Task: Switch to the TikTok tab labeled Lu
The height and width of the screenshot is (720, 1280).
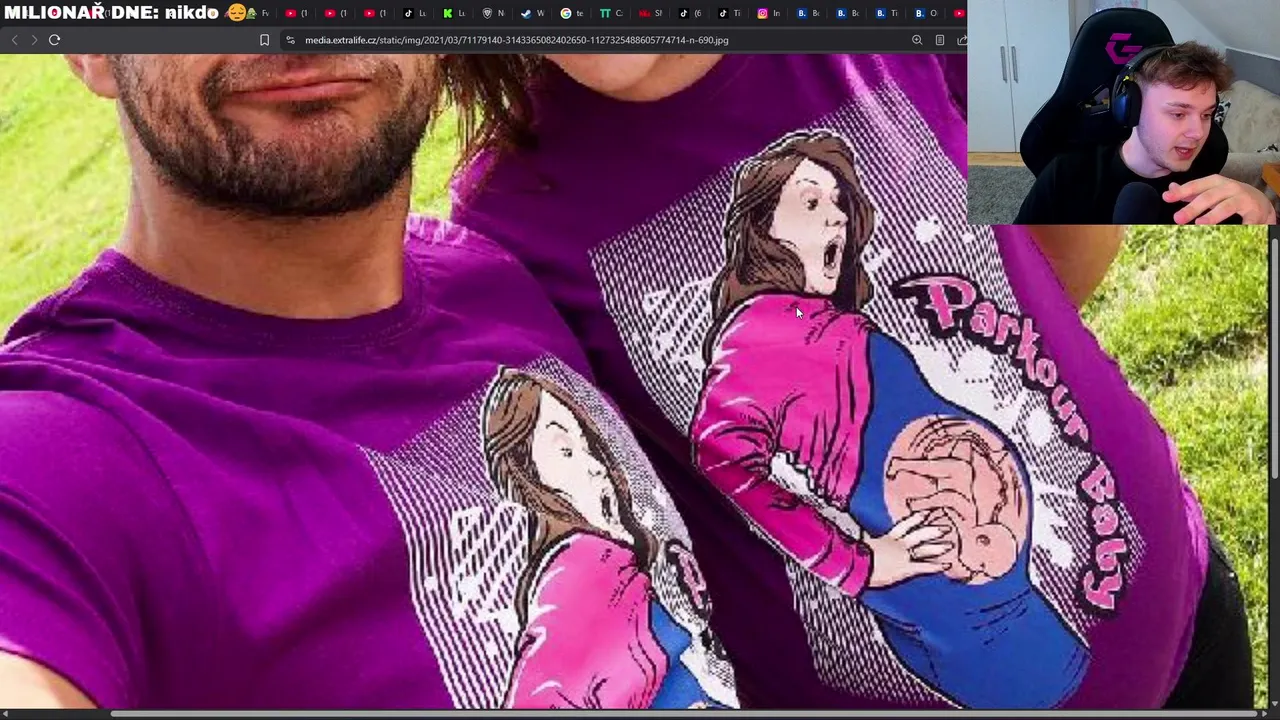Action: click(414, 13)
